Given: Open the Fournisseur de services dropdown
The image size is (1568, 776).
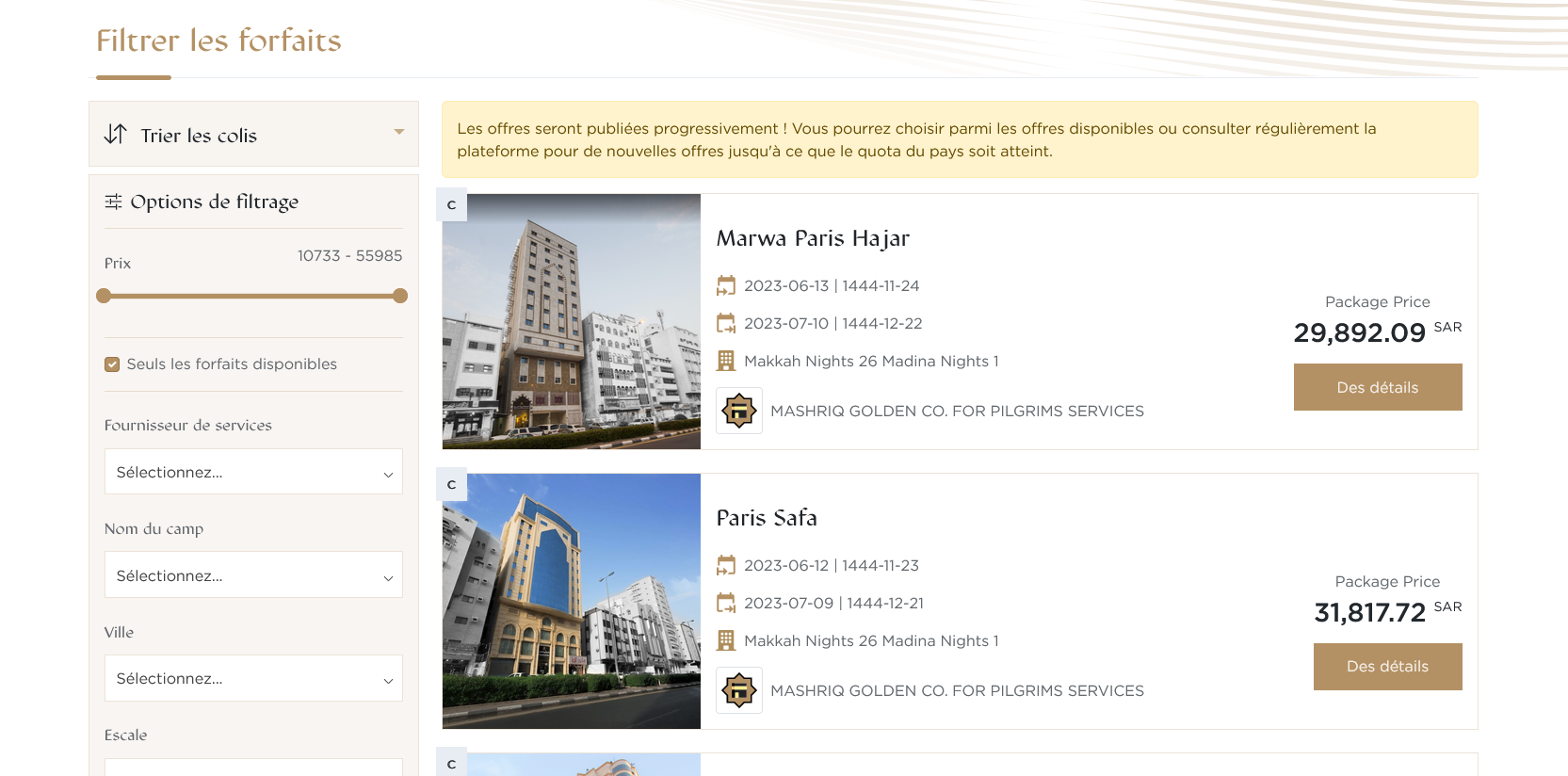Looking at the screenshot, I should (x=253, y=472).
